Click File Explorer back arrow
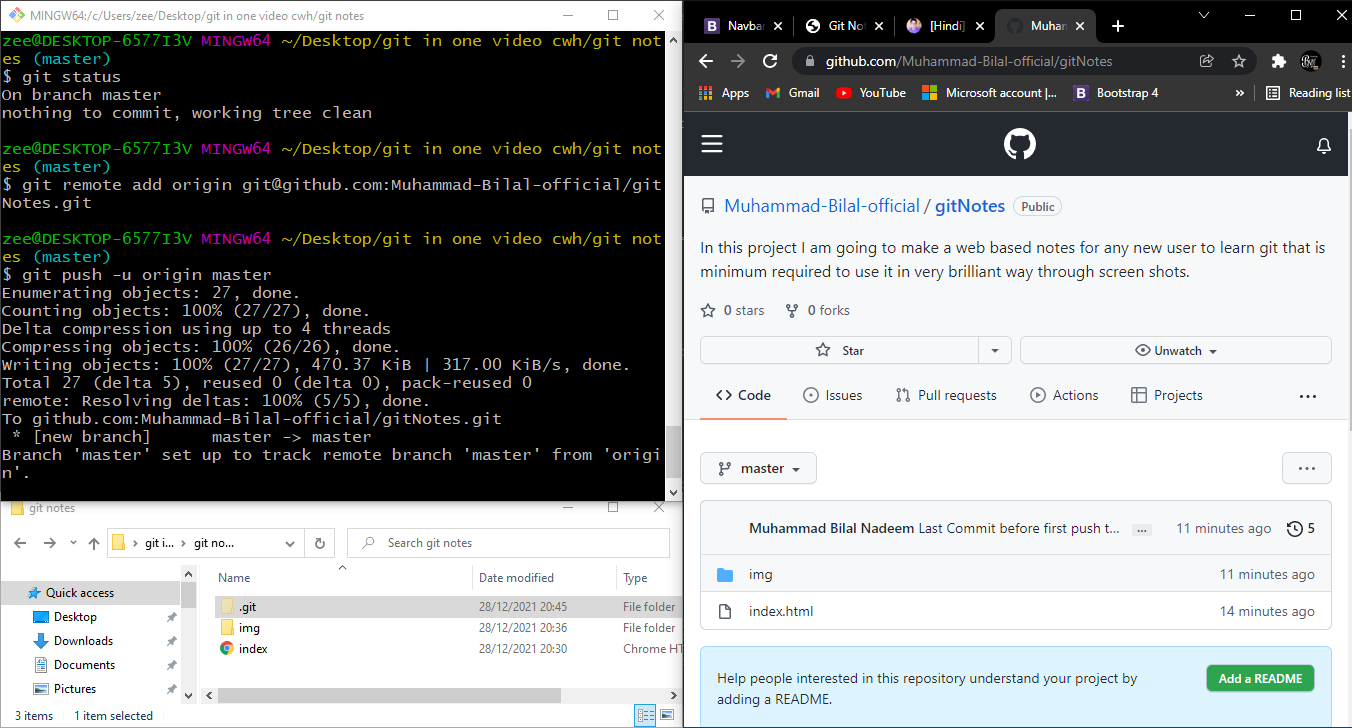The image size is (1352, 728). pos(20,543)
